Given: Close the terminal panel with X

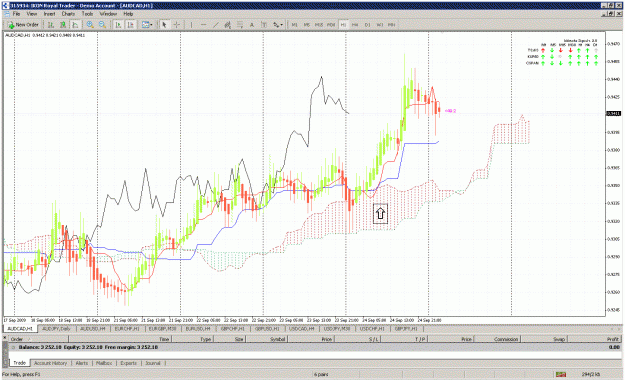Looking at the screenshot, I should coord(5,339).
